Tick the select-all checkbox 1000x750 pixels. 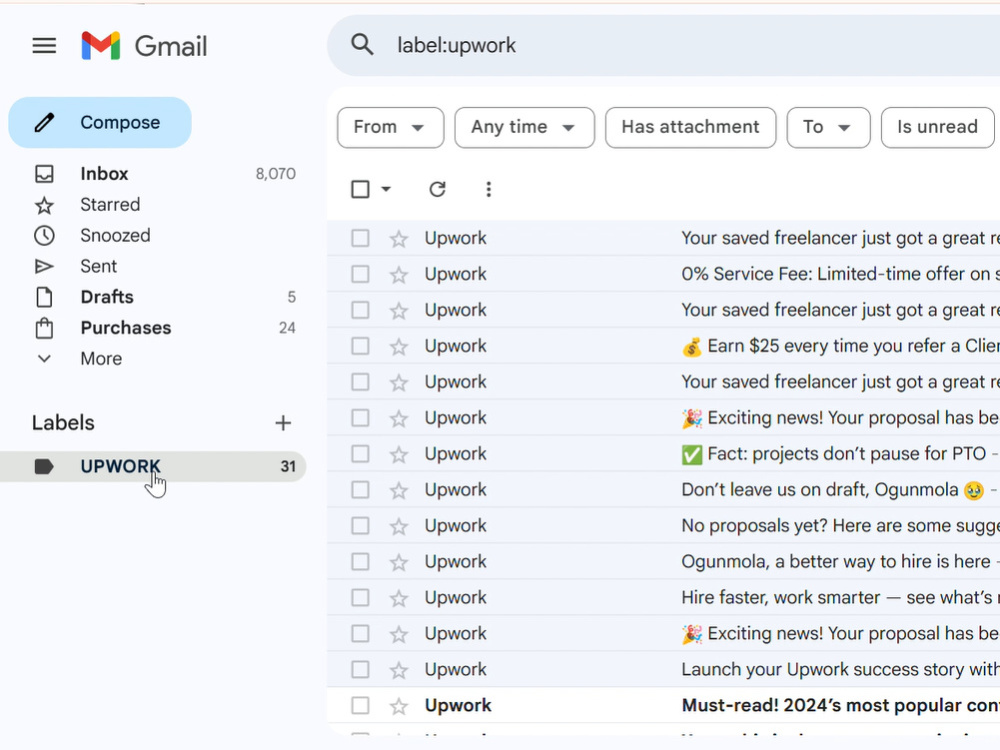pos(360,189)
